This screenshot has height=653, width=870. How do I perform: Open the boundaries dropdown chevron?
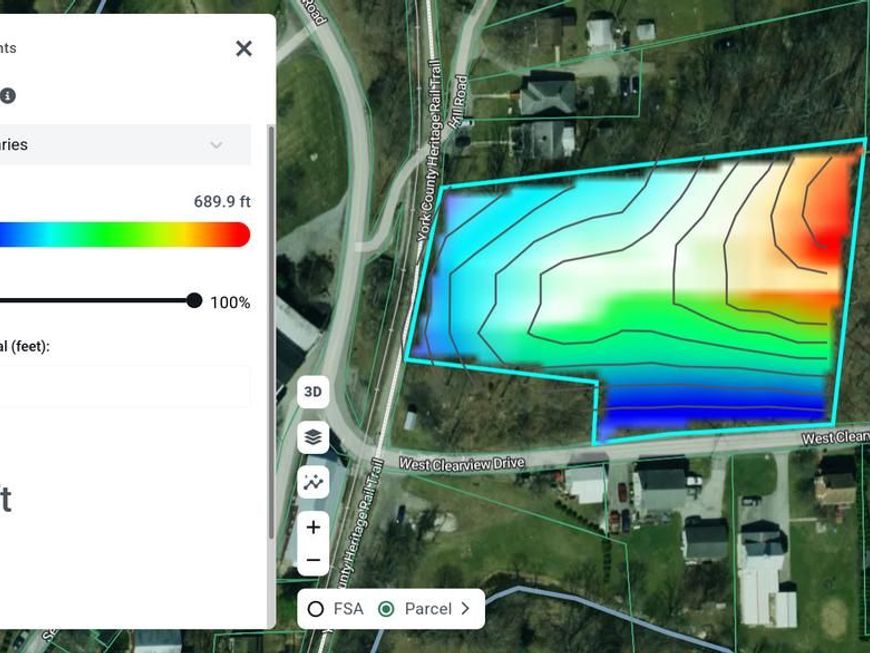point(216,145)
